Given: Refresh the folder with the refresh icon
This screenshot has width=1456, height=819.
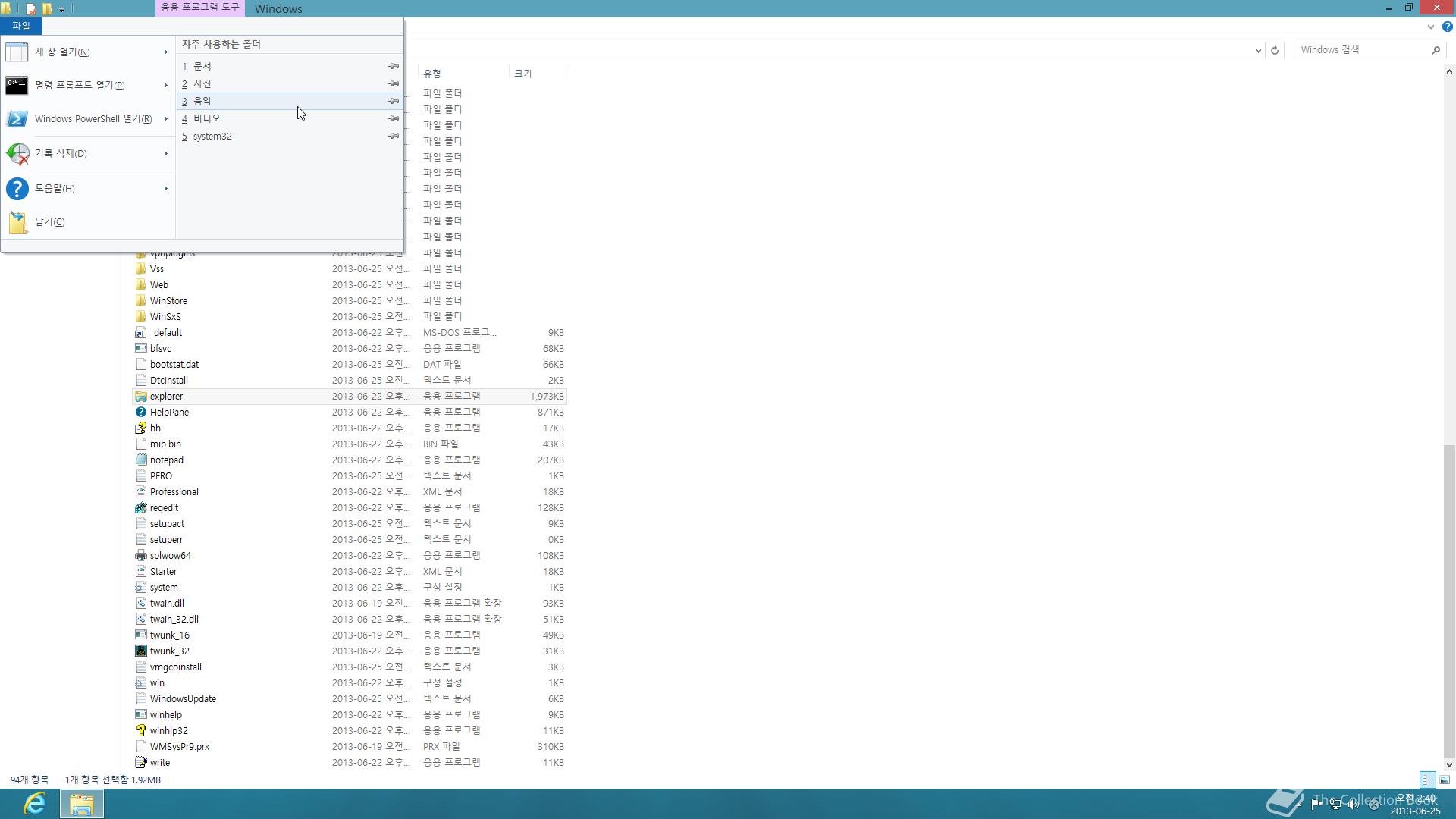Looking at the screenshot, I should (1275, 51).
